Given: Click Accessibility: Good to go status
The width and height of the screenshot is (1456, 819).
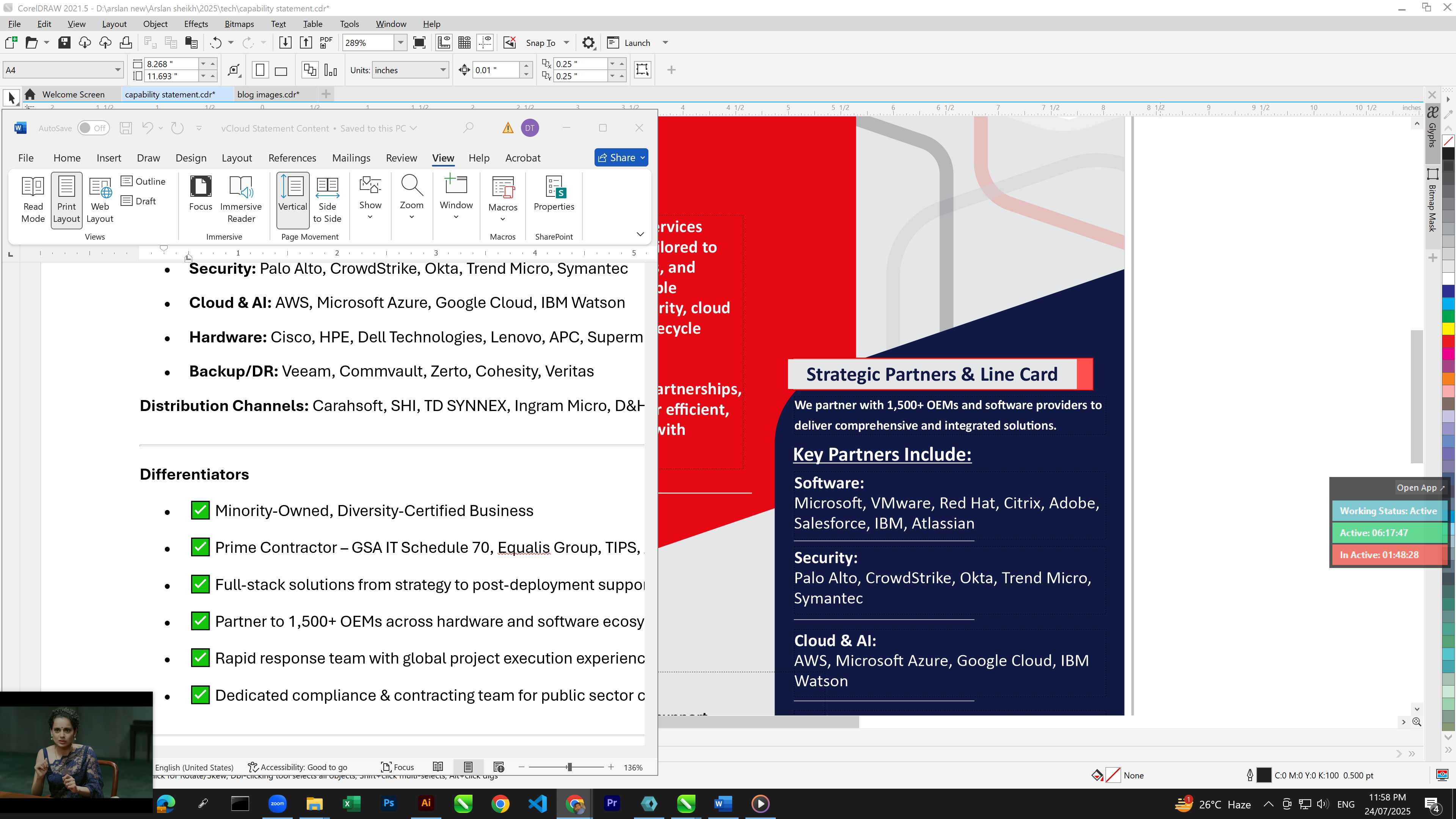Looking at the screenshot, I should coord(298,767).
